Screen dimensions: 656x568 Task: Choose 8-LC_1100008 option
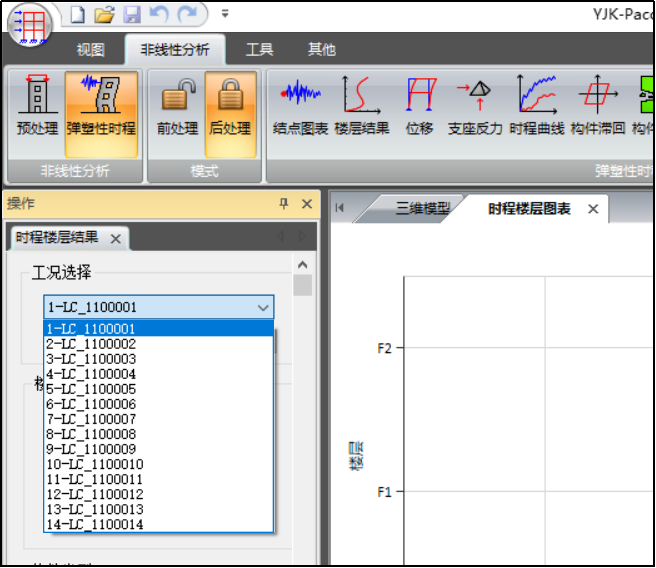159,434
